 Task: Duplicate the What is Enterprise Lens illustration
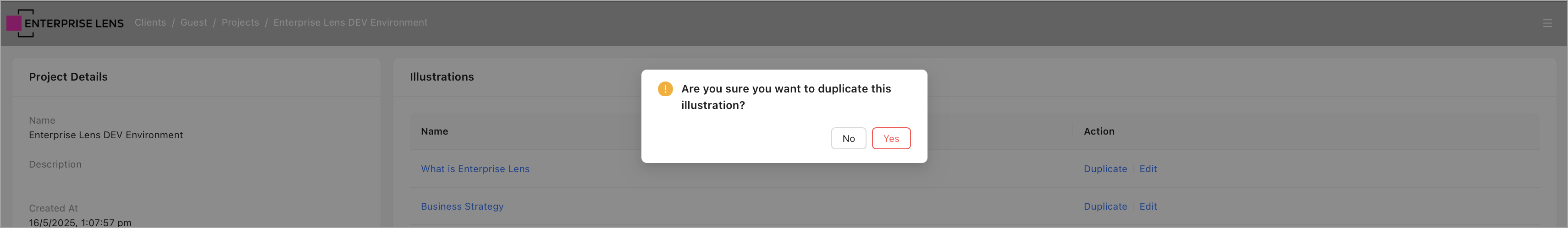[x=1105, y=169]
